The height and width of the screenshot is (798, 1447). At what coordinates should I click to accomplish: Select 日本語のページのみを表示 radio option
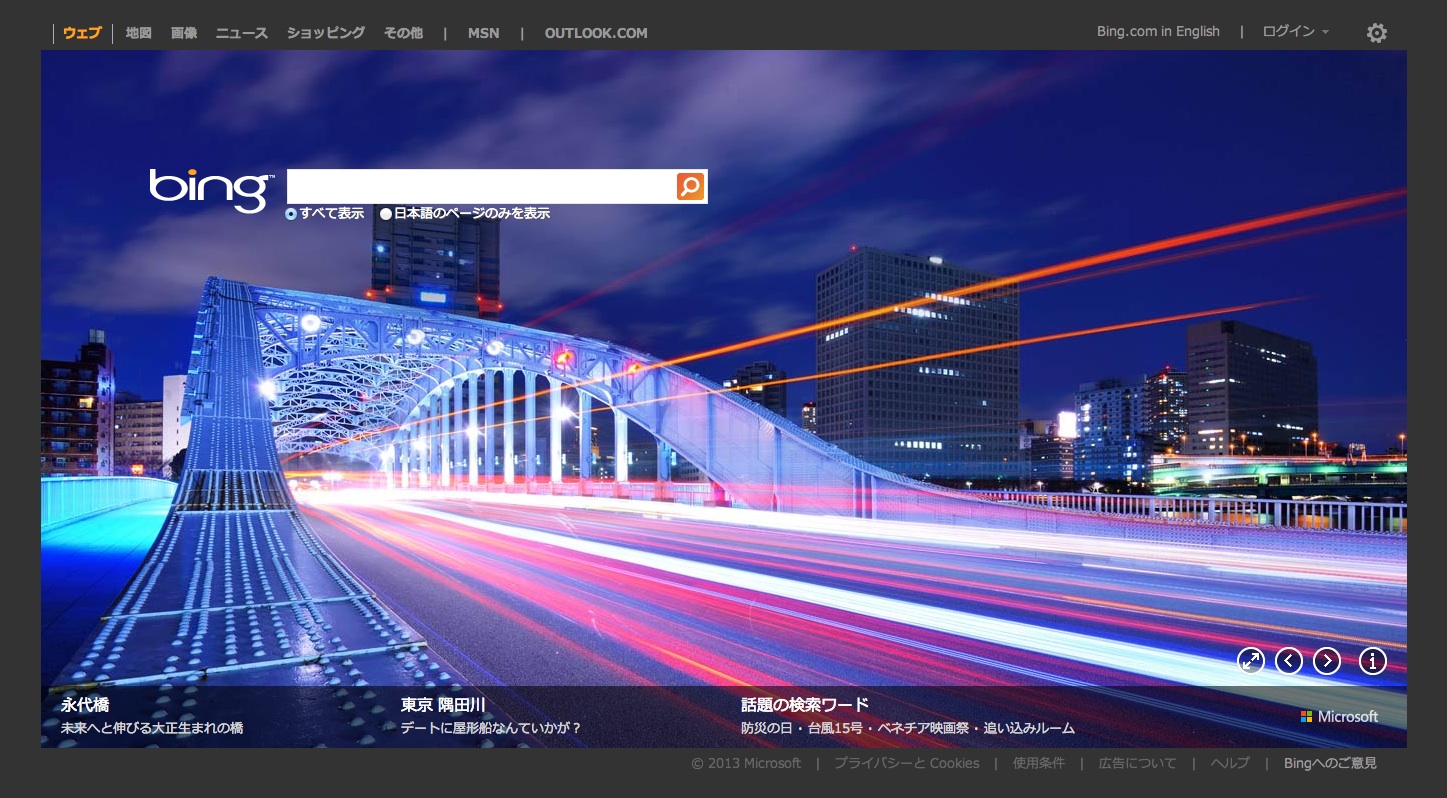point(386,214)
